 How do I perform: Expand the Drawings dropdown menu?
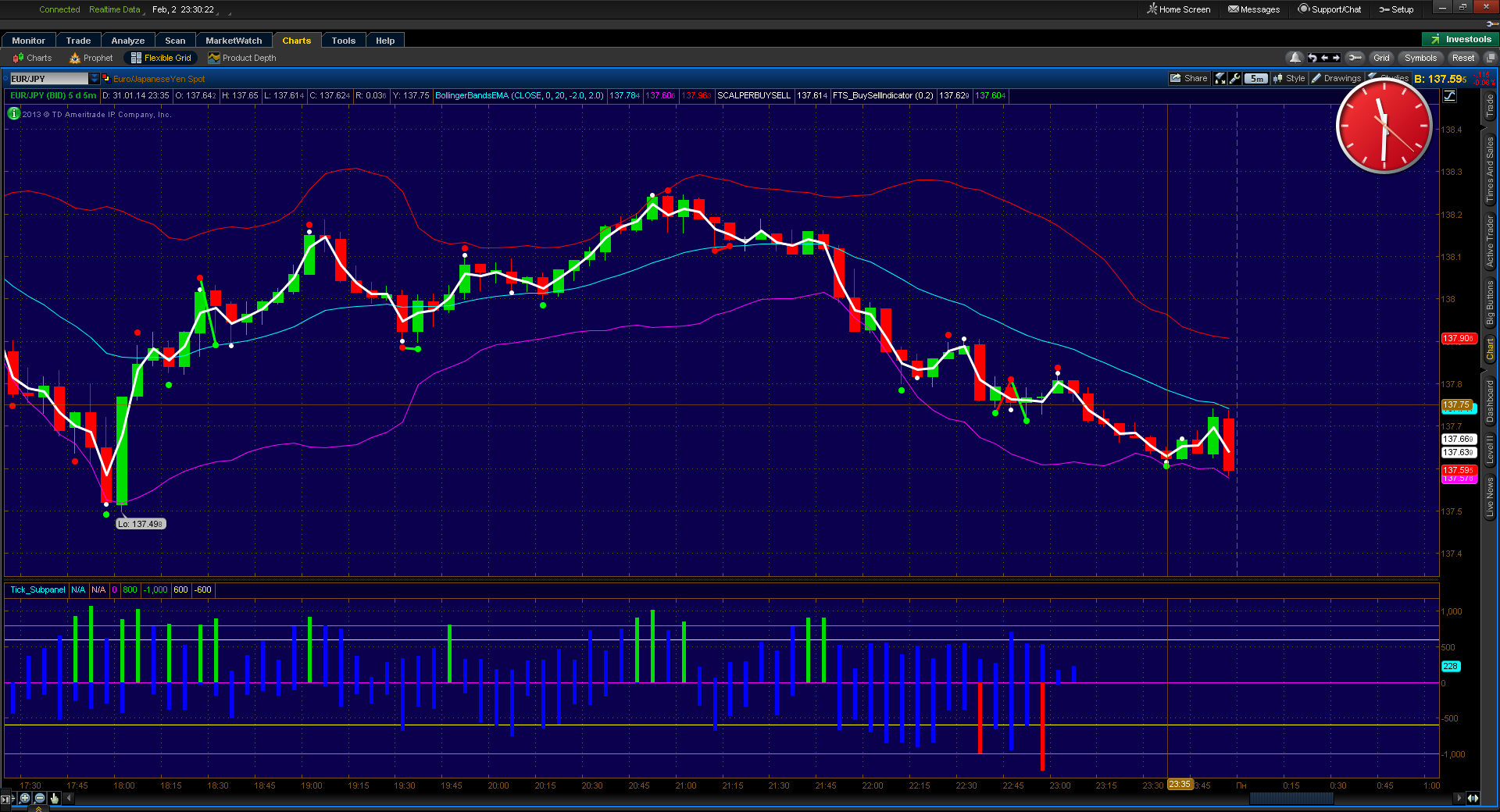tap(1336, 78)
